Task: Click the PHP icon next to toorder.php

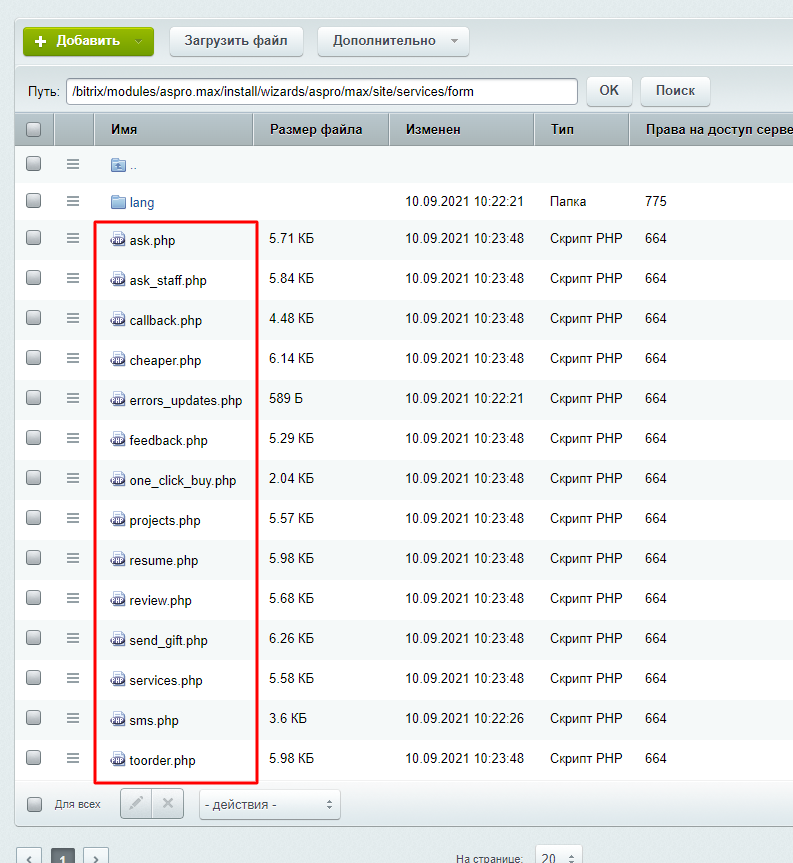Action: [x=118, y=759]
